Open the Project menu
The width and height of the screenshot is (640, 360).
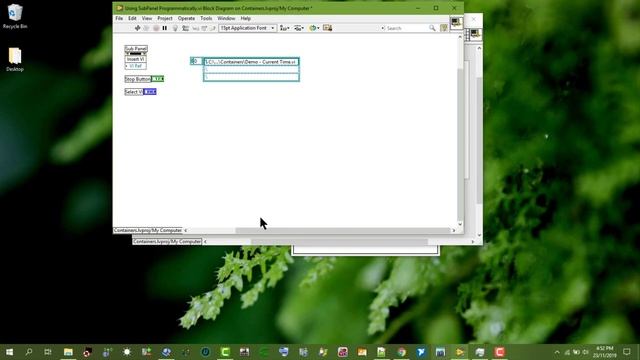(165, 18)
